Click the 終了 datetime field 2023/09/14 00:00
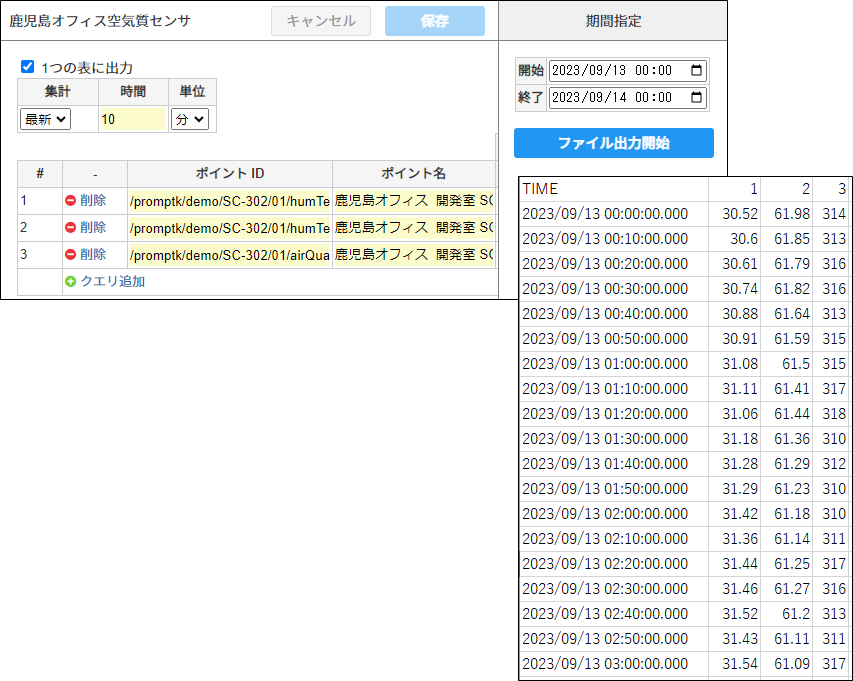The image size is (853, 681). coord(628,97)
